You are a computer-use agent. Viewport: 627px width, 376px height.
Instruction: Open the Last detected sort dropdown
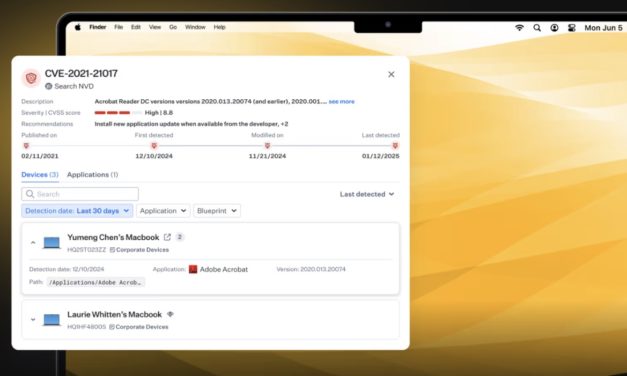[367, 194]
